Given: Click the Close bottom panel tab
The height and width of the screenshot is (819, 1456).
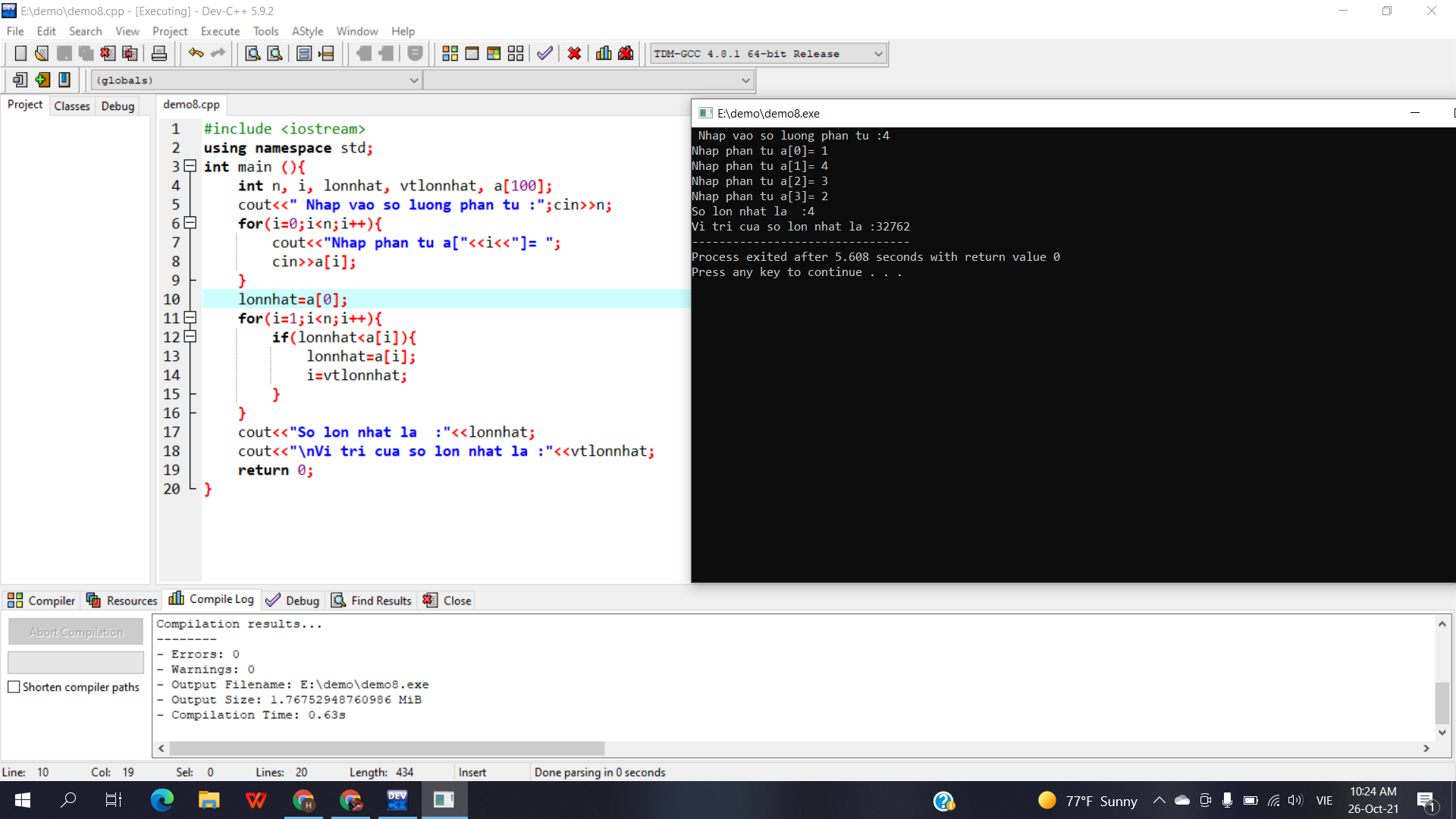Looking at the screenshot, I should click(x=447, y=601).
